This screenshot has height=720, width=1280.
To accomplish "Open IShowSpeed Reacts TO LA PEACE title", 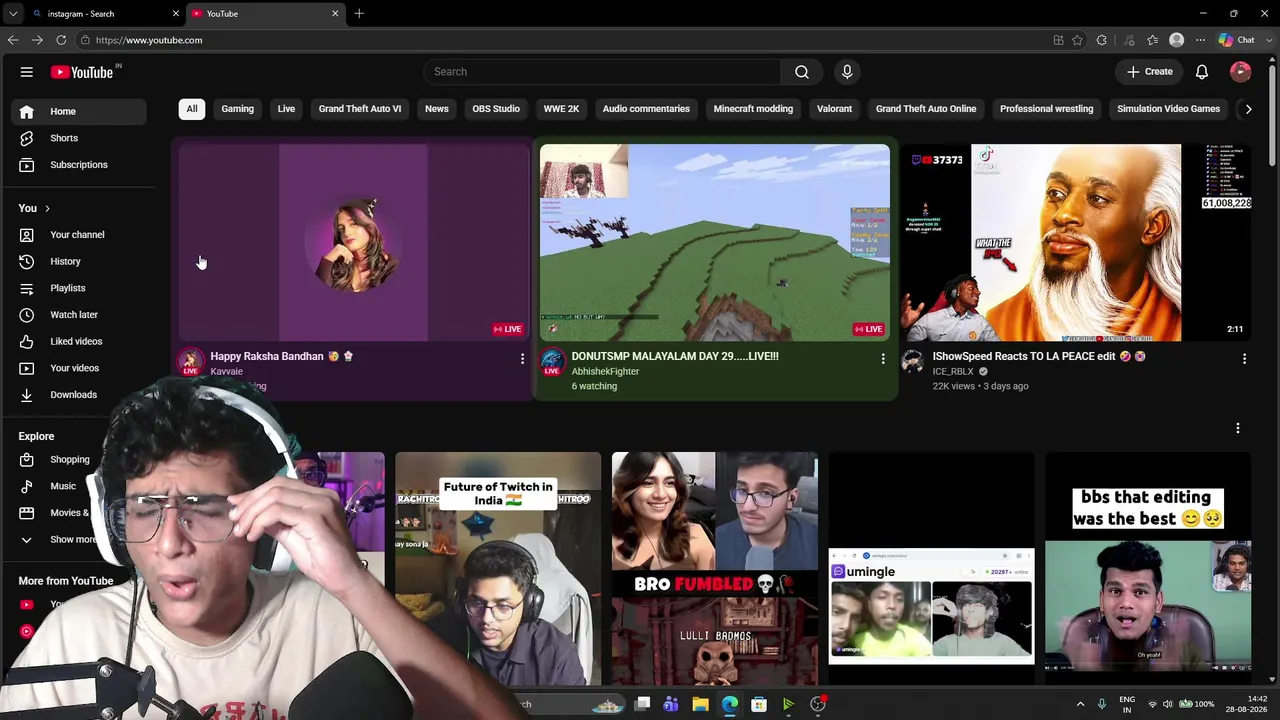I will click(1039, 356).
